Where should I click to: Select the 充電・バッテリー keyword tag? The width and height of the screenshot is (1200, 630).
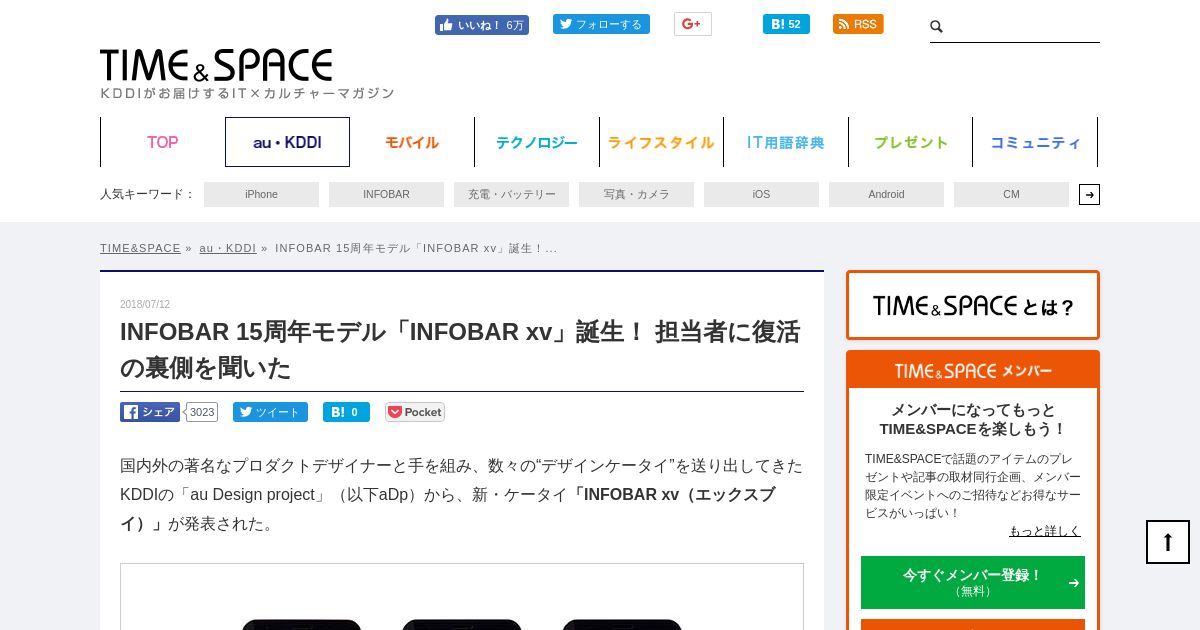pos(511,194)
